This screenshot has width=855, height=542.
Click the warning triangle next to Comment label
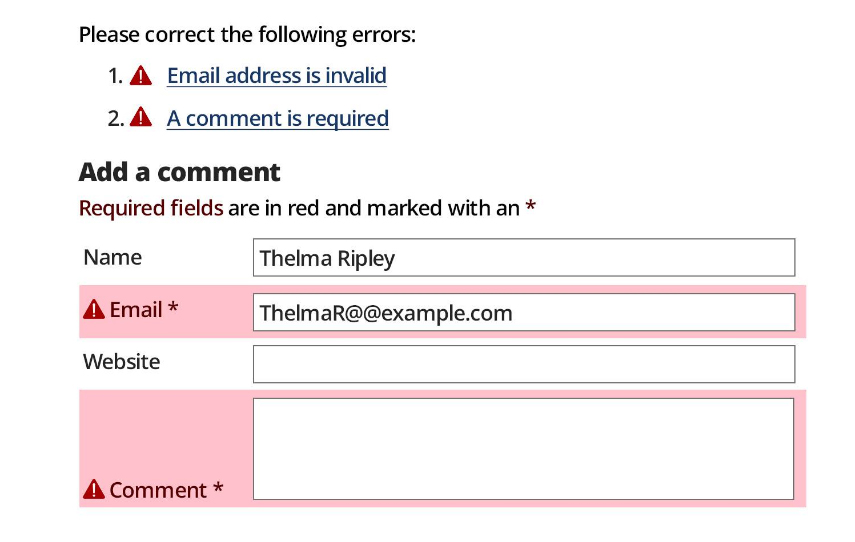[94, 490]
